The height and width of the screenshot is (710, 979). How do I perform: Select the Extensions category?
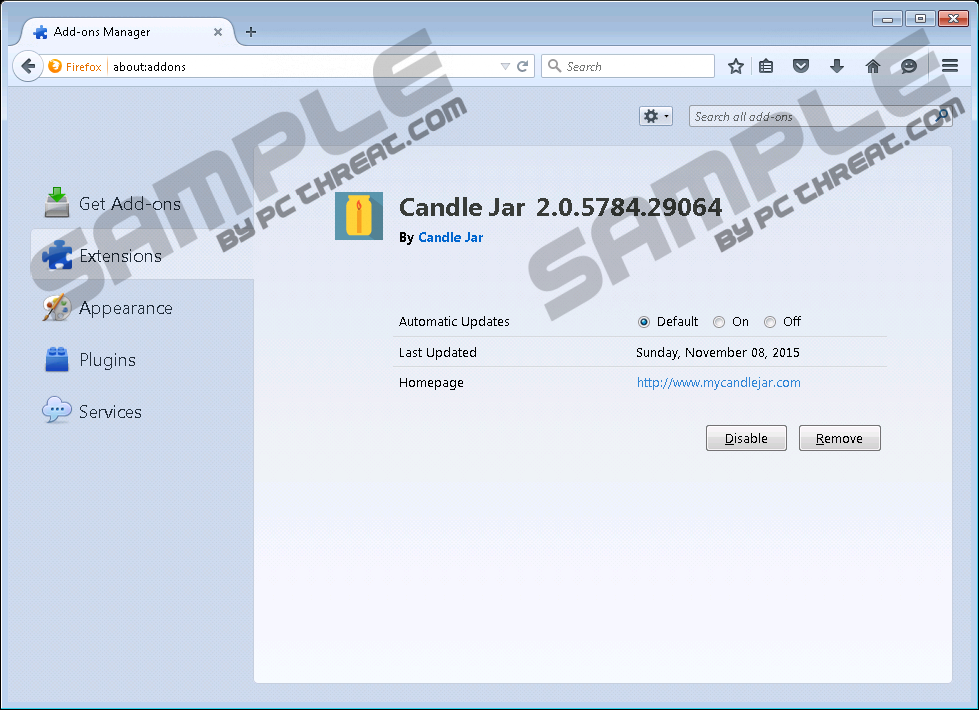[142, 255]
